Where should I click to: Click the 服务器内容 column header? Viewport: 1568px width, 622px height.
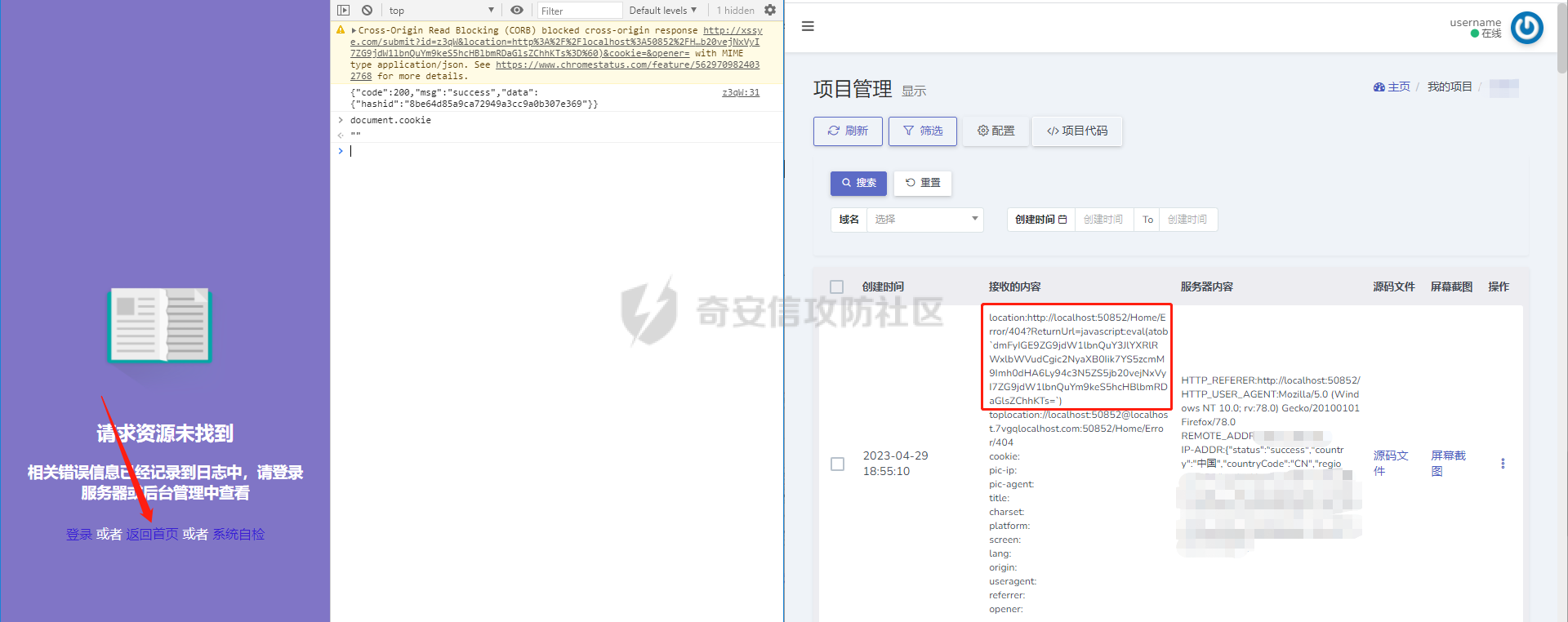pos(1206,287)
